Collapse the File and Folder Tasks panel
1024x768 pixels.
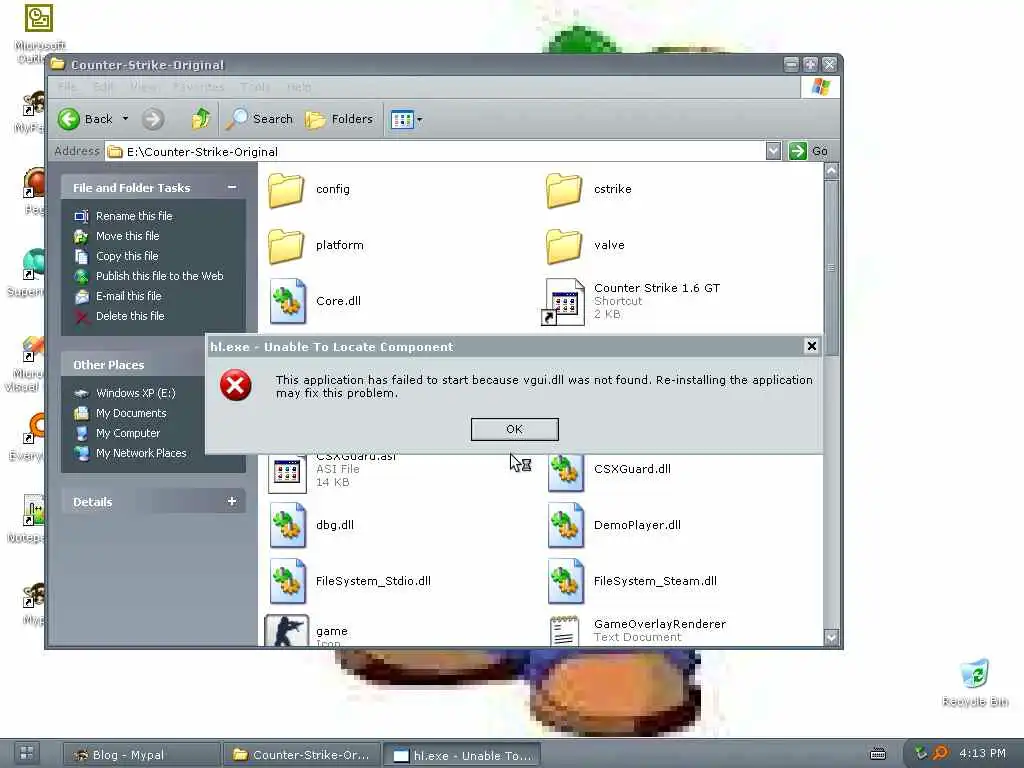pos(232,187)
